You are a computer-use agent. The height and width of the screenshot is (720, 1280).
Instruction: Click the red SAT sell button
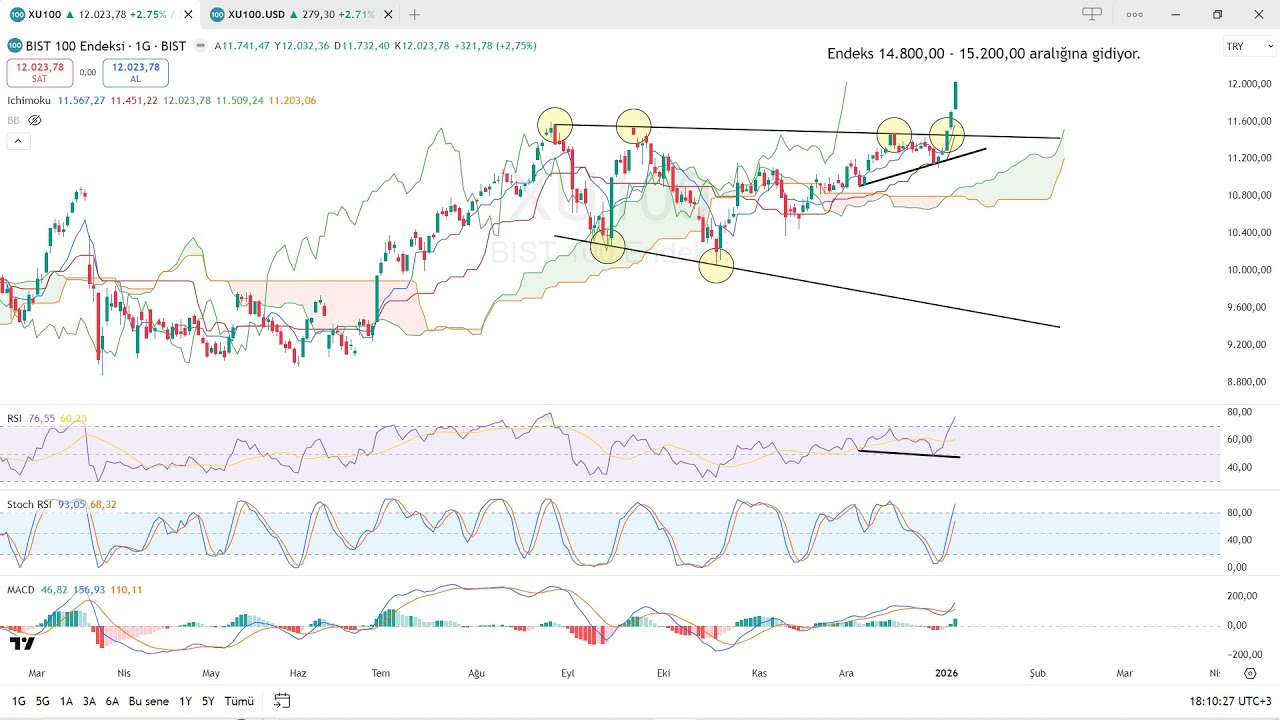[x=39, y=73]
